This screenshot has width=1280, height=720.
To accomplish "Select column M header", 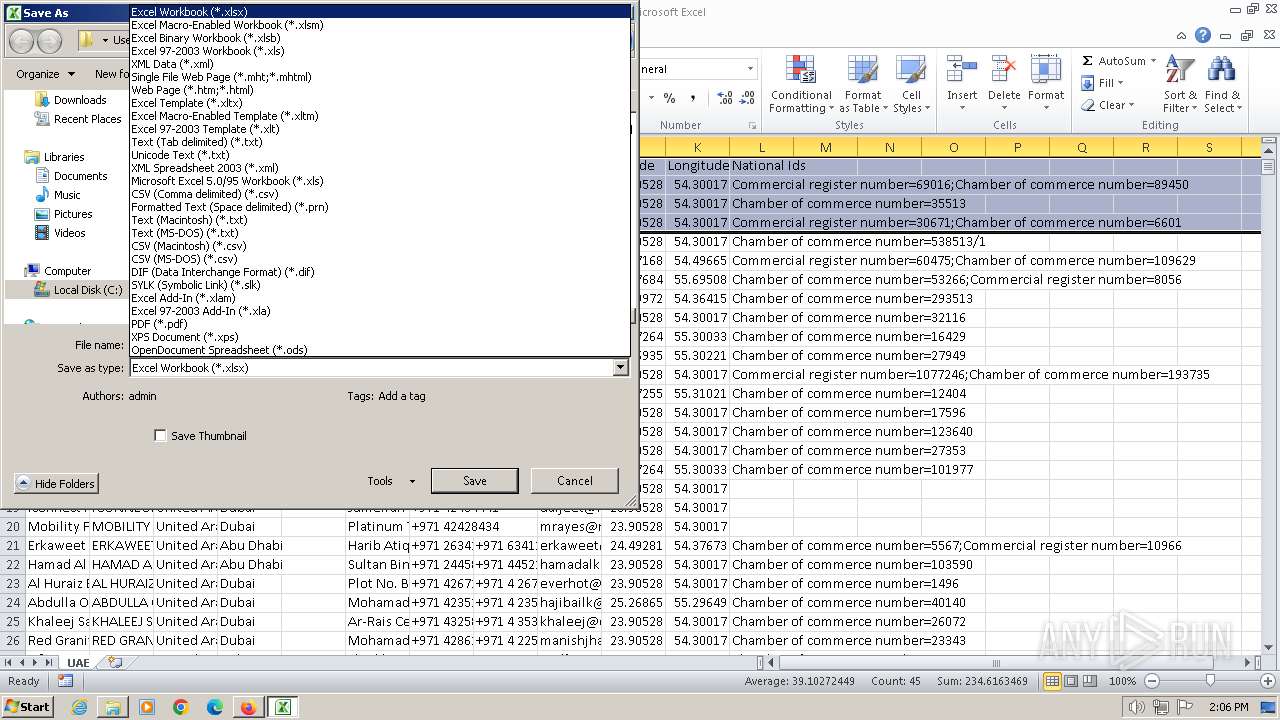I will (x=825, y=147).
